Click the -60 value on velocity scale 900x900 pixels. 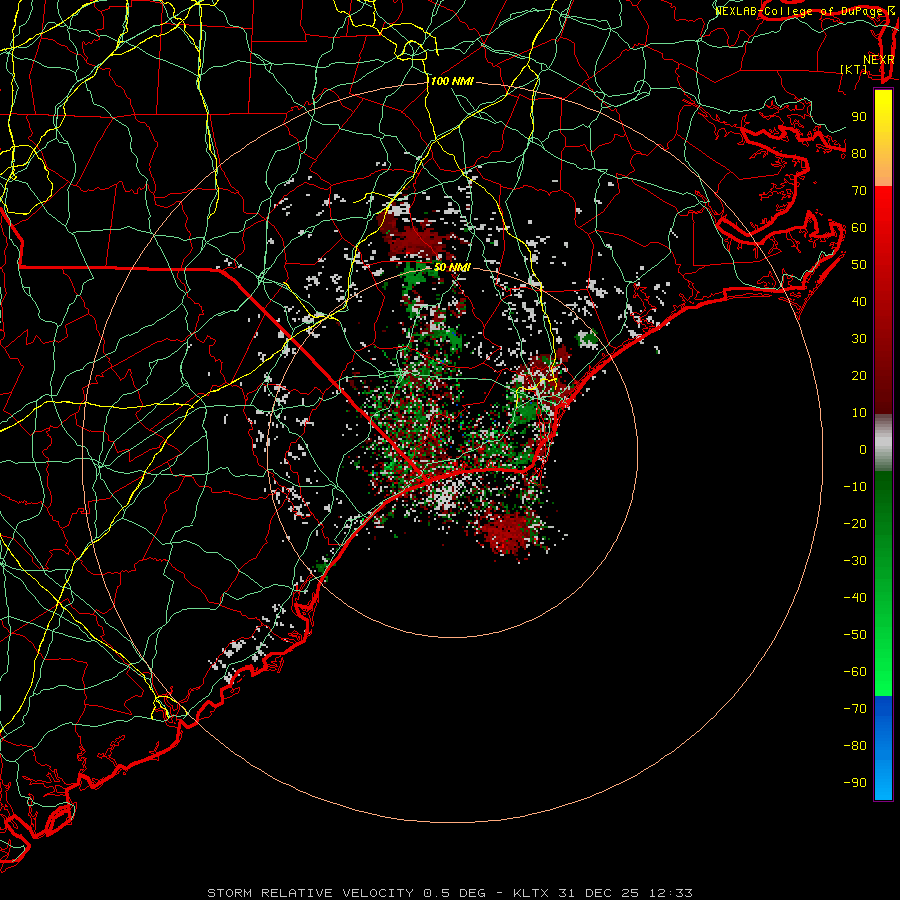click(x=855, y=672)
